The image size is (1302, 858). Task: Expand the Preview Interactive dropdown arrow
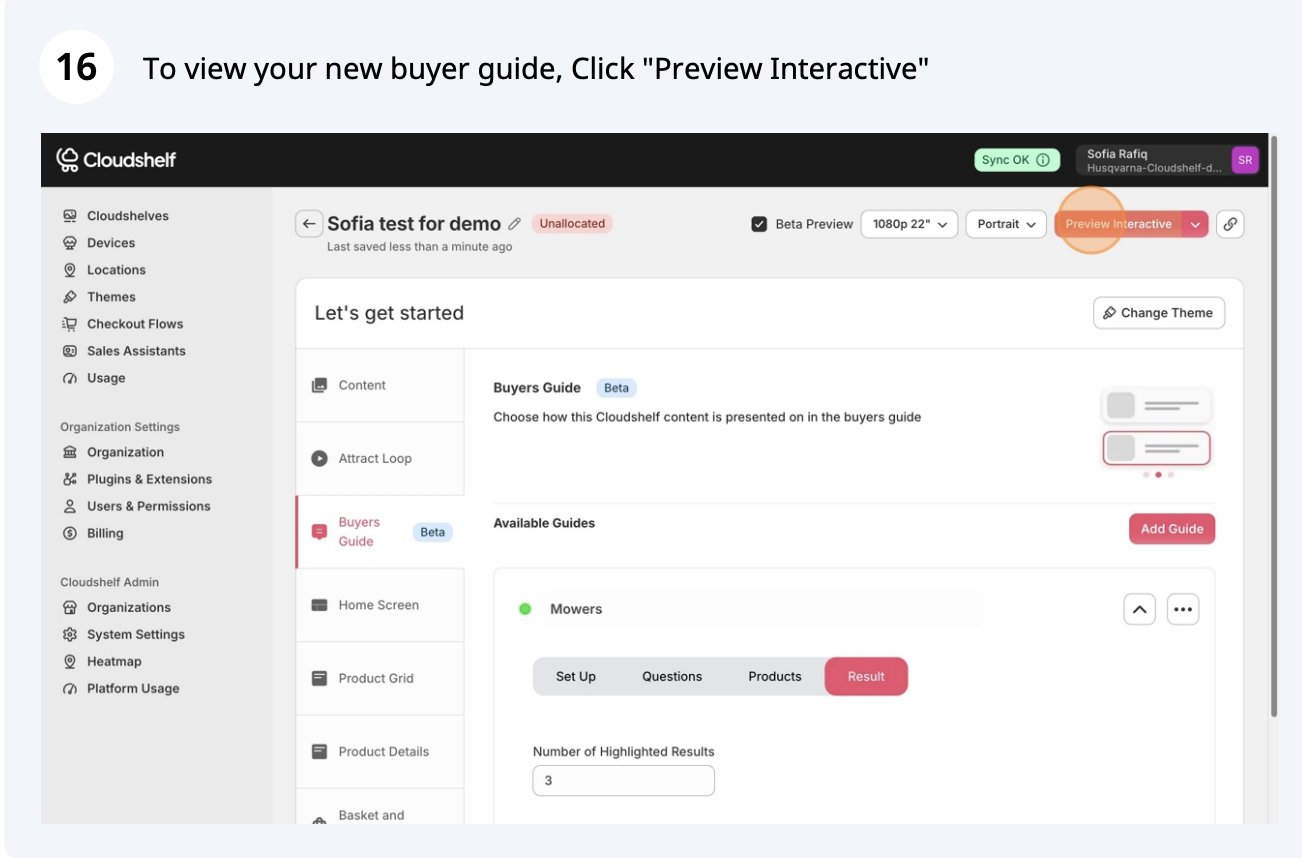point(1195,224)
